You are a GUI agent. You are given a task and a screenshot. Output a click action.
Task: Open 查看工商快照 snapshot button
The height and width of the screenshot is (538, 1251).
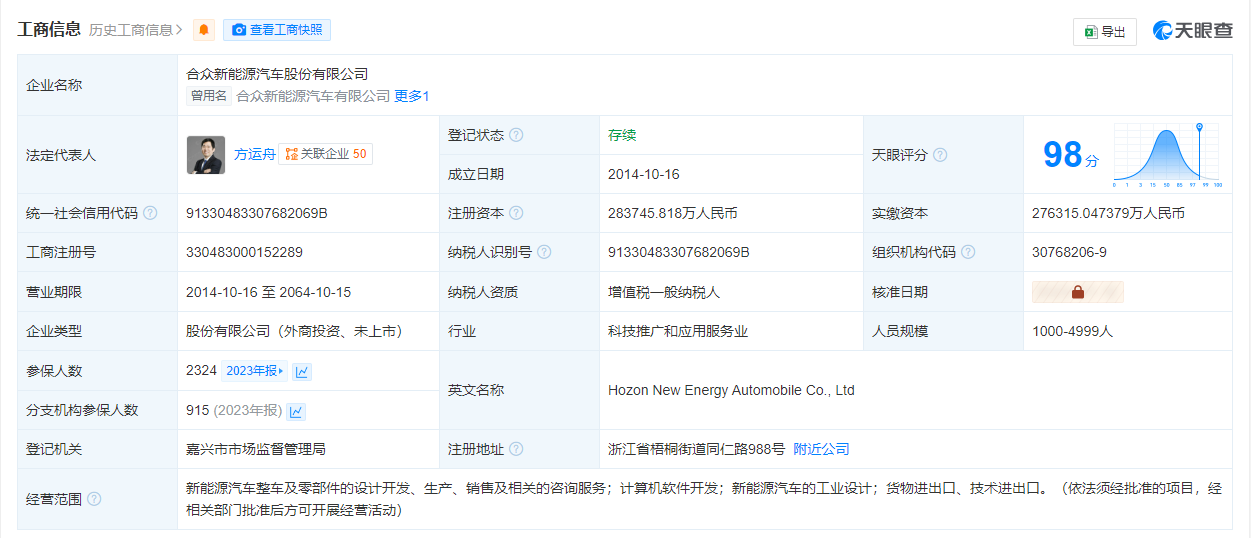click(277, 30)
